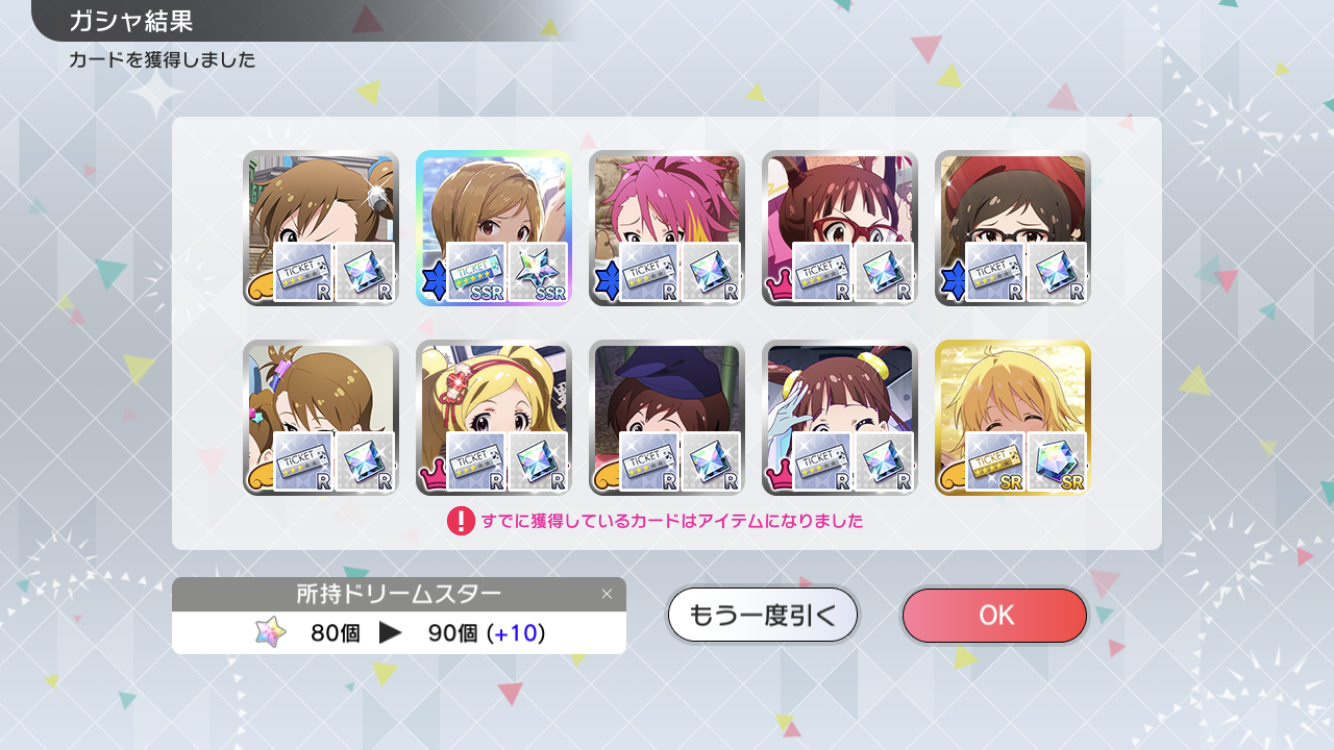The image size is (1334, 750).
Task: Open the red beret glasses girl card
Action: [x=1012, y=228]
